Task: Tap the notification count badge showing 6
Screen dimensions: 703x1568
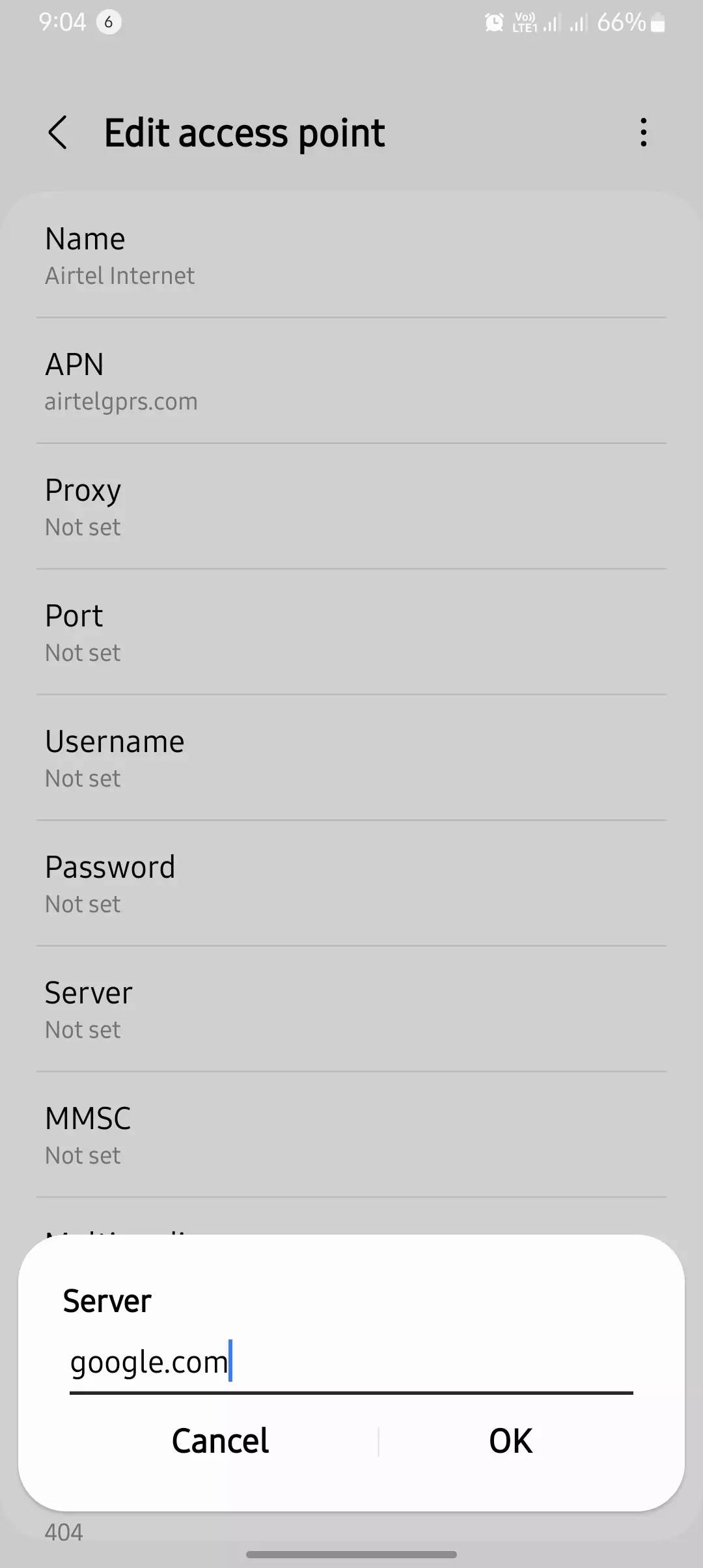Action: point(109,23)
